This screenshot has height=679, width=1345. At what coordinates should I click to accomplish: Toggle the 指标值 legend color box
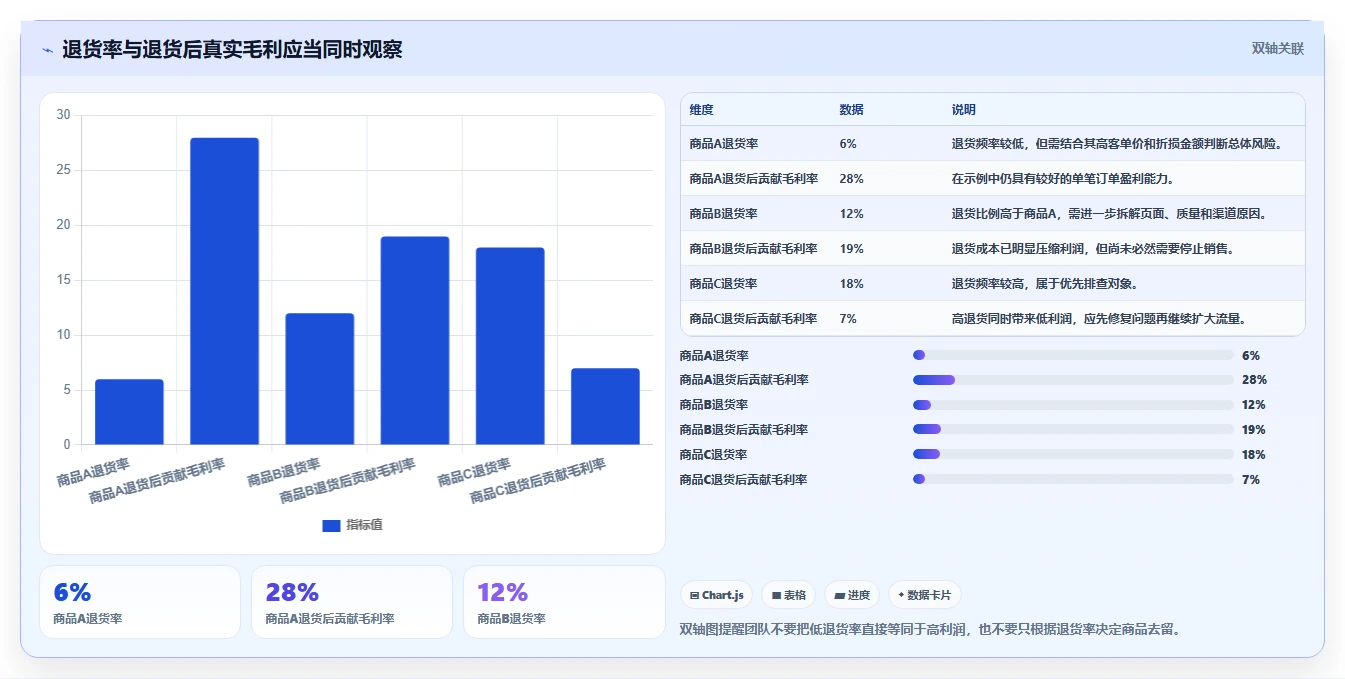coord(331,526)
